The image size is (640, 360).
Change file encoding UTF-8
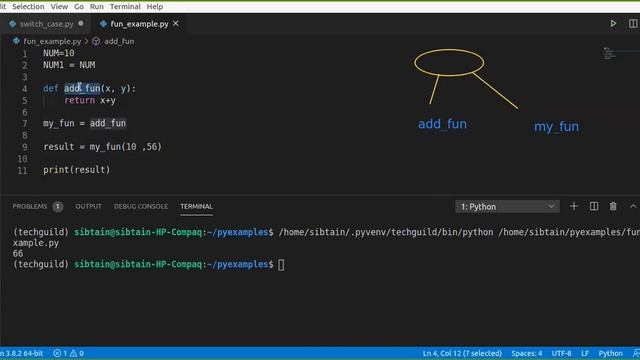(x=561, y=353)
